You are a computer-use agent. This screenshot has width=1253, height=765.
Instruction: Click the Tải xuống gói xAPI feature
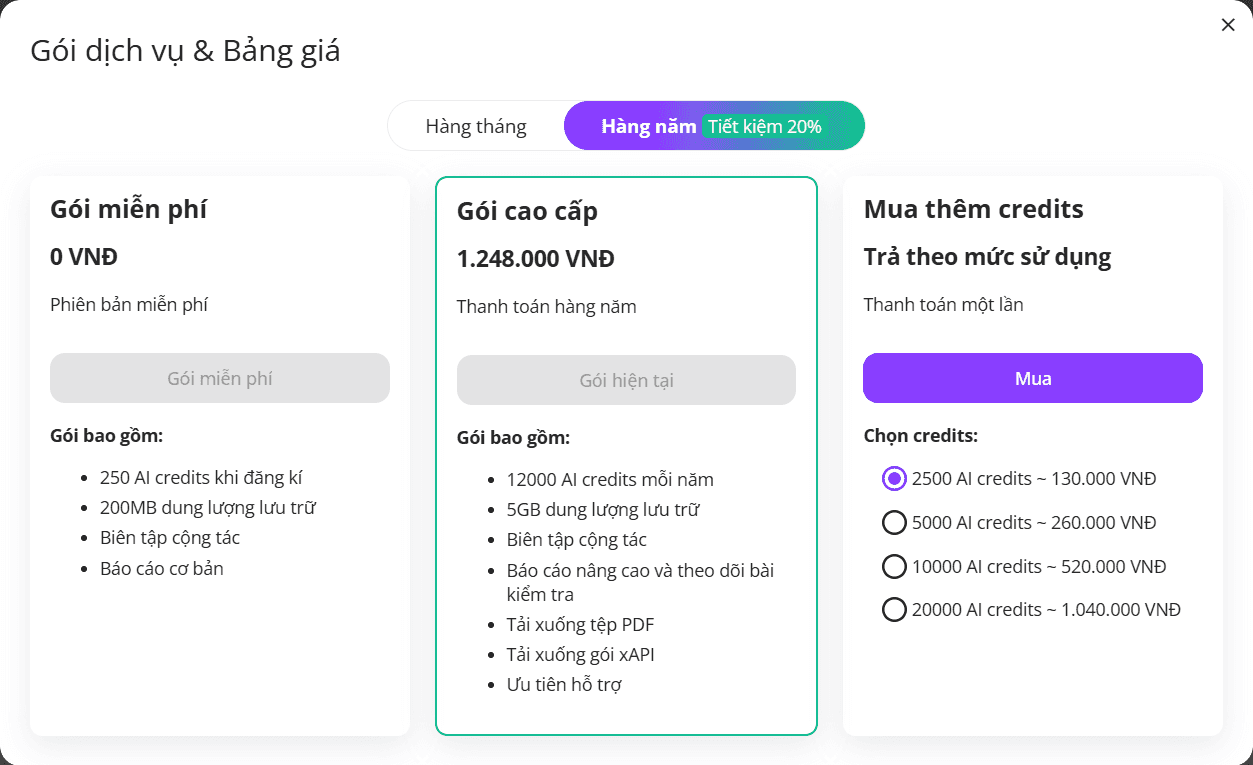point(581,655)
